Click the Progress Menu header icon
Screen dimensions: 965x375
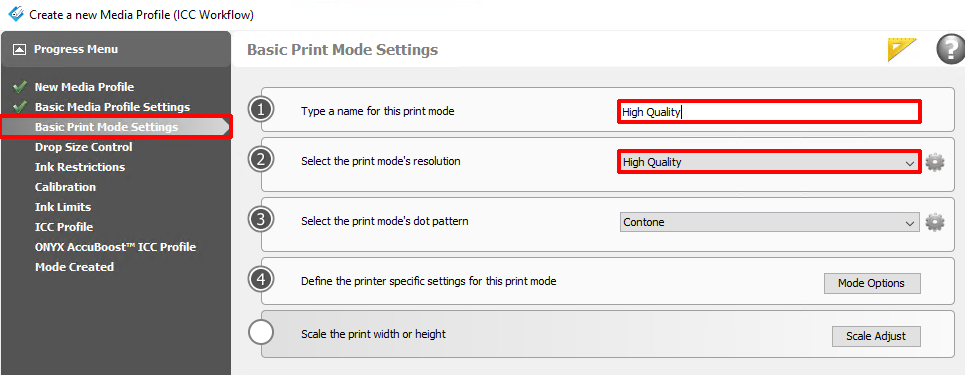click(20, 49)
